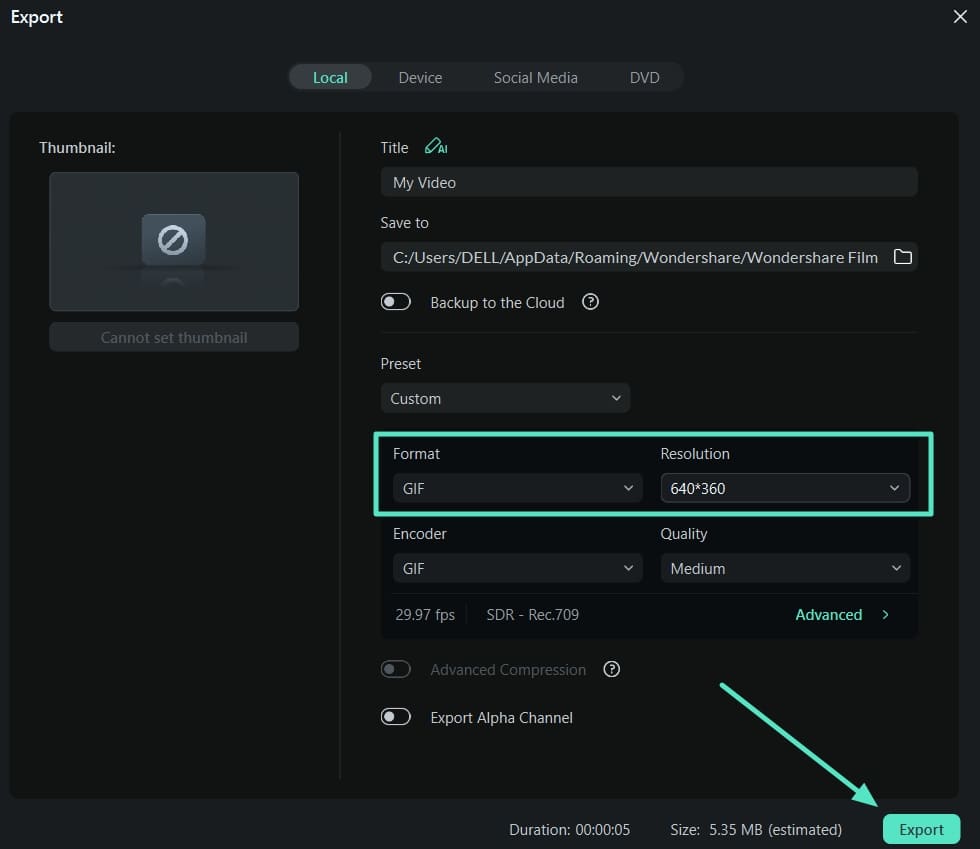Switch to the Local tab
The height and width of the screenshot is (849, 980).
point(330,78)
